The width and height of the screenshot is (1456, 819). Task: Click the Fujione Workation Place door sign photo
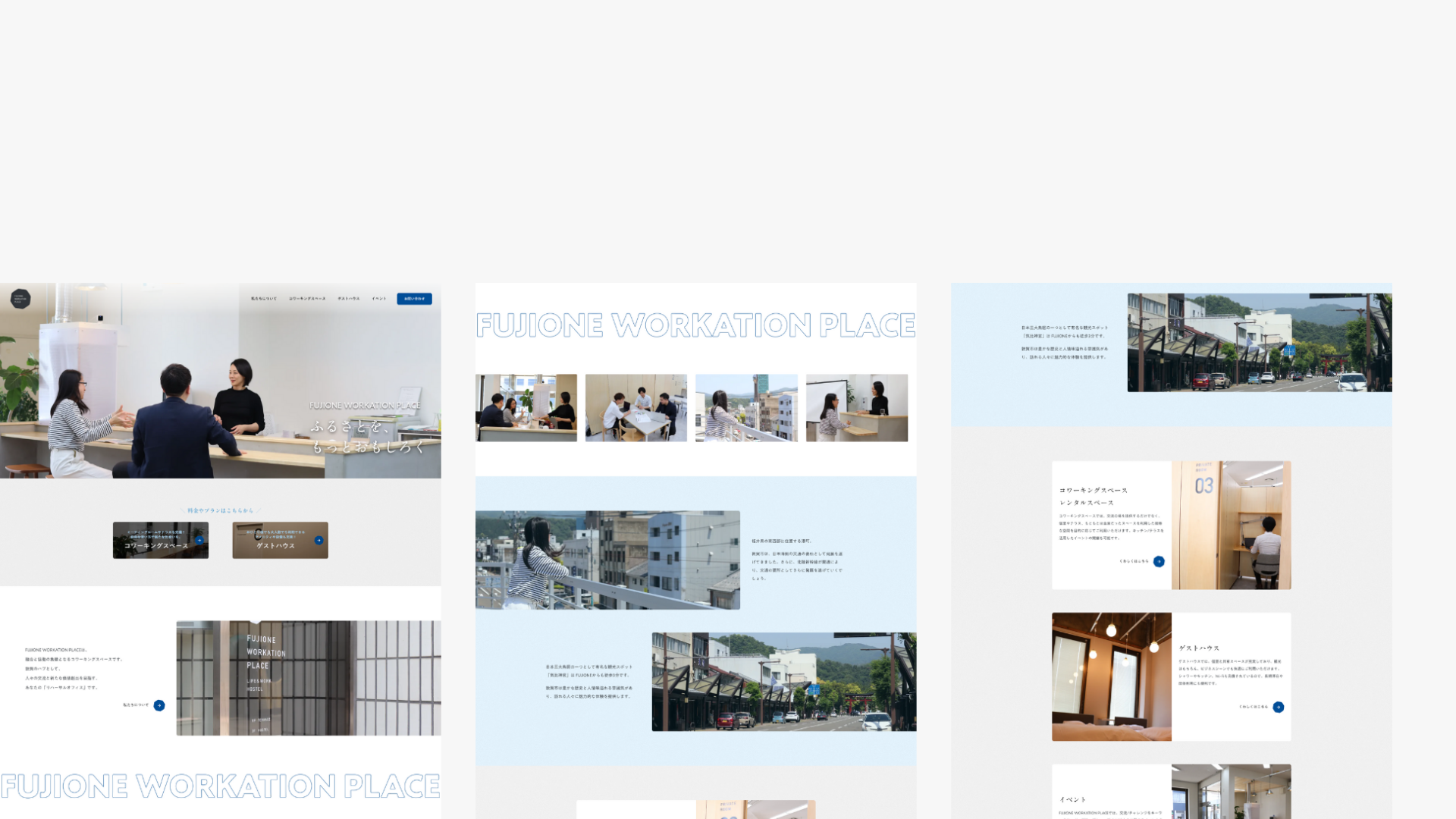(309, 678)
